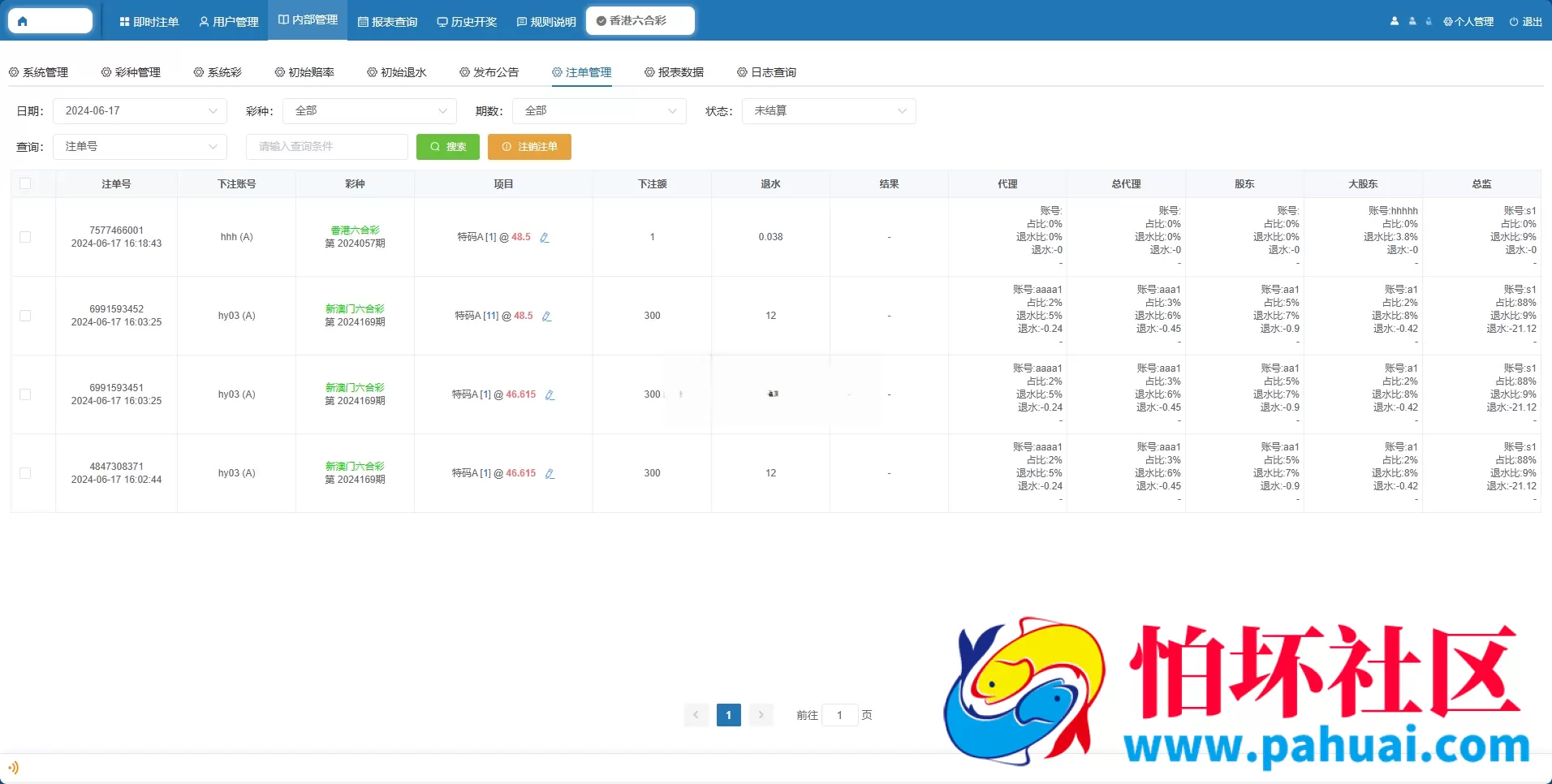Click odds 48.5 in order 7577466001 row
This screenshot has width=1552, height=784.
tap(520, 237)
